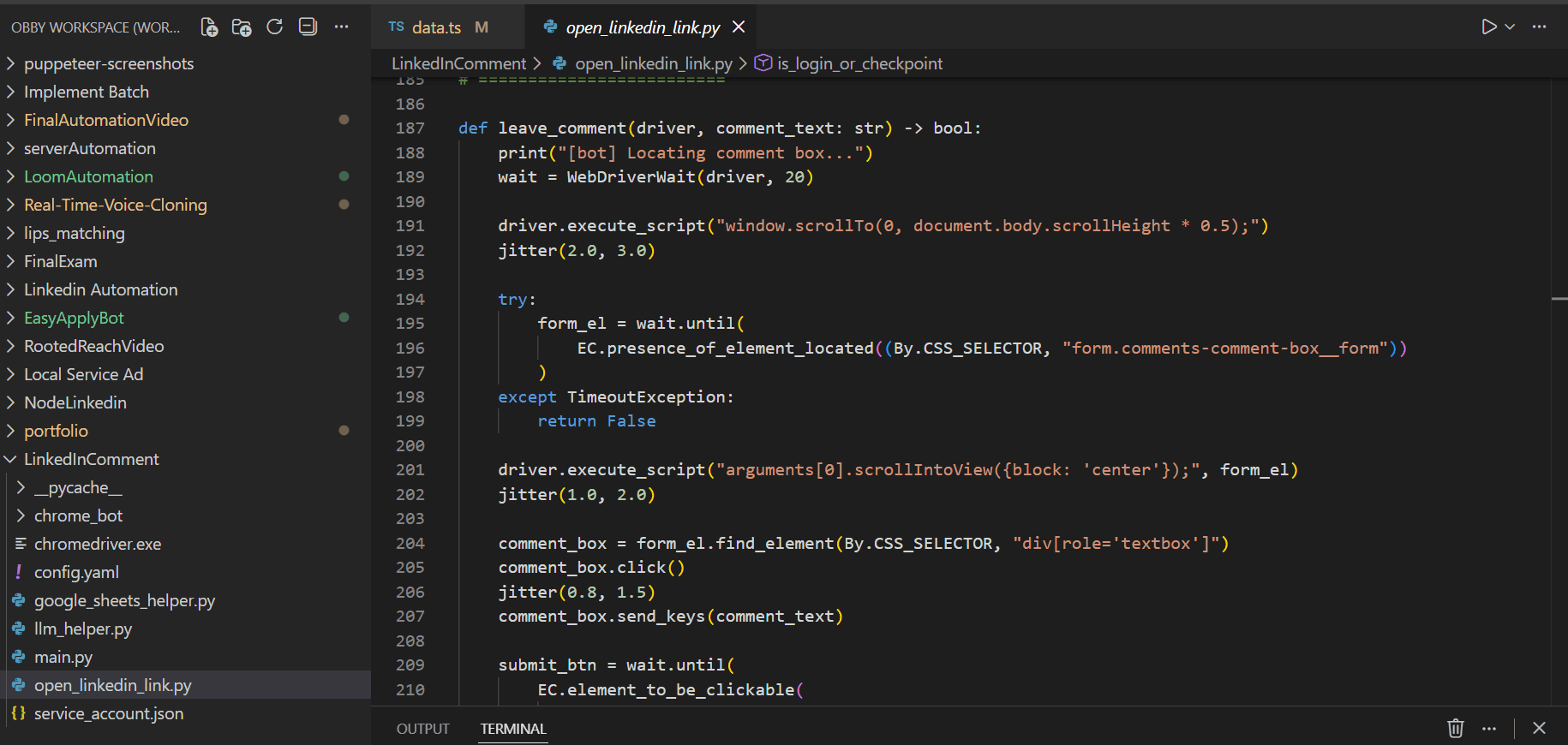Click is_login_or_checkpoint breadcrumb symbol

(859, 63)
